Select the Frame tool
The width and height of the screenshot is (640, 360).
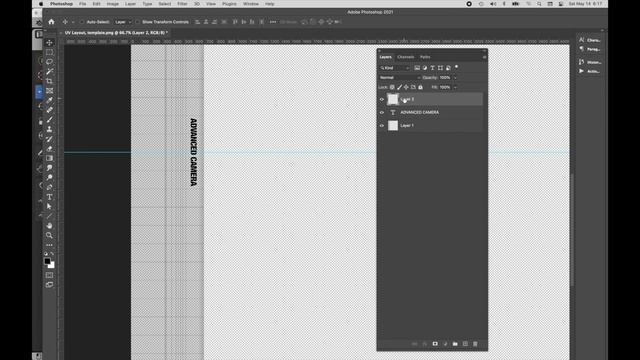pyautogui.click(x=49, y=91)
